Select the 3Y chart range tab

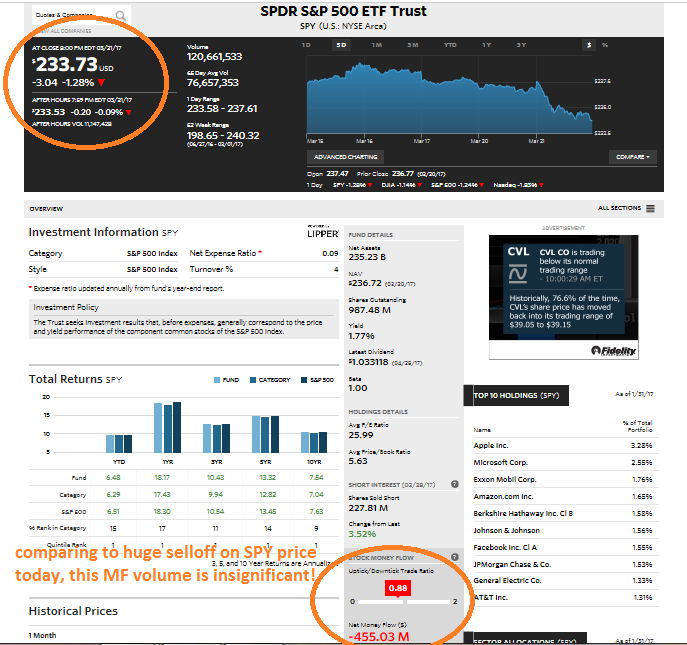click(521, 45)
